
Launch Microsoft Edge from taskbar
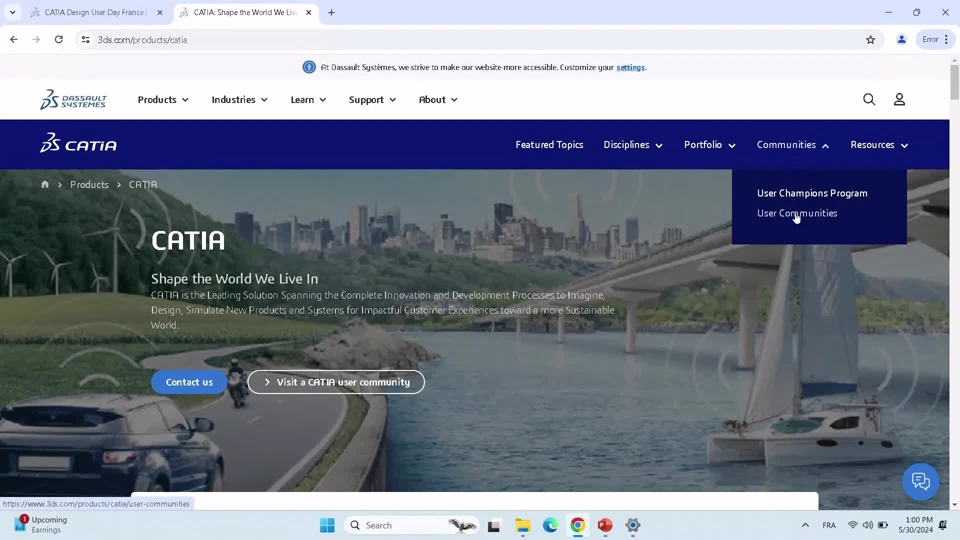tap(550, 525)
